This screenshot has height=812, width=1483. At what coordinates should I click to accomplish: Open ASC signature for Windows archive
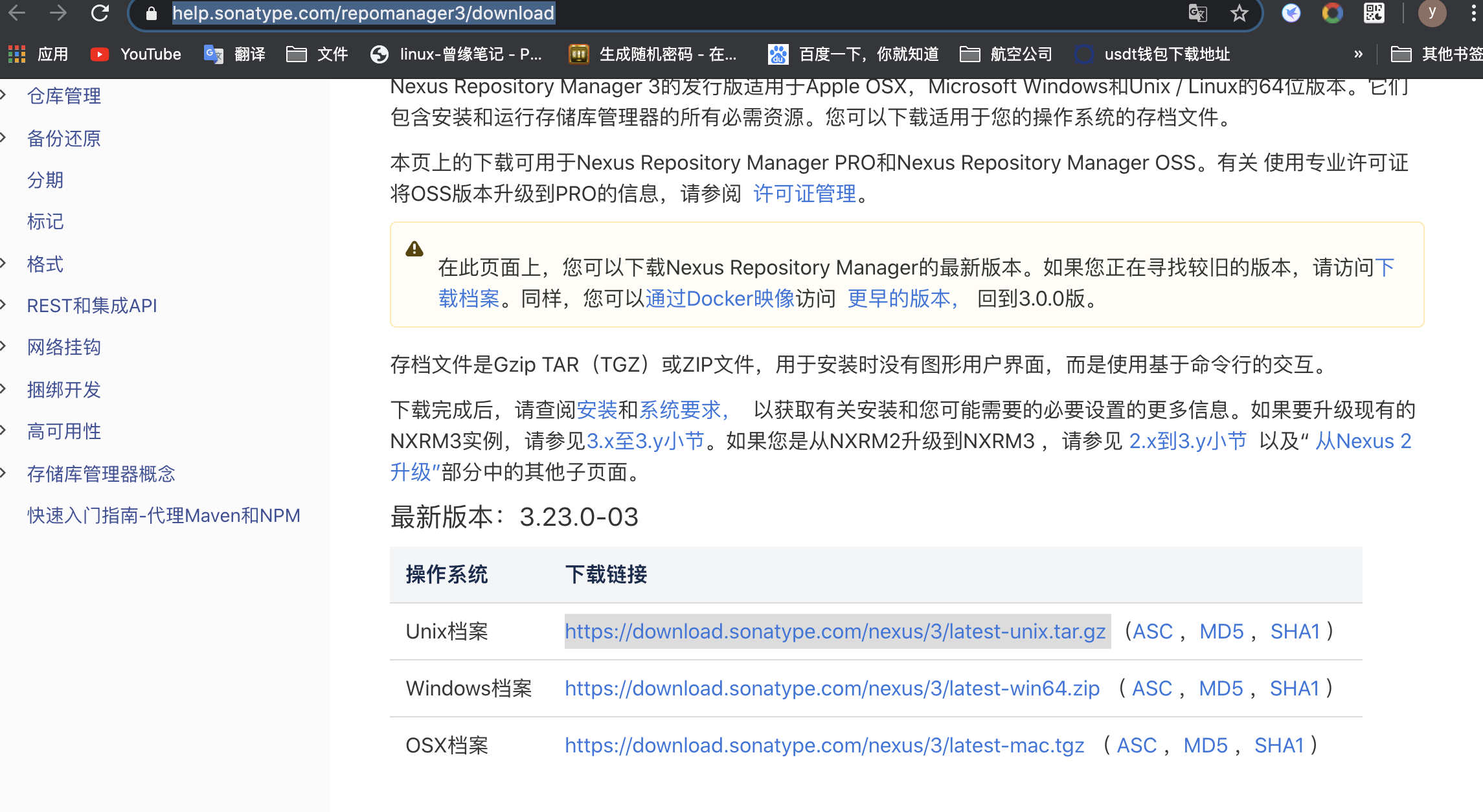(x=1152, y=688)
